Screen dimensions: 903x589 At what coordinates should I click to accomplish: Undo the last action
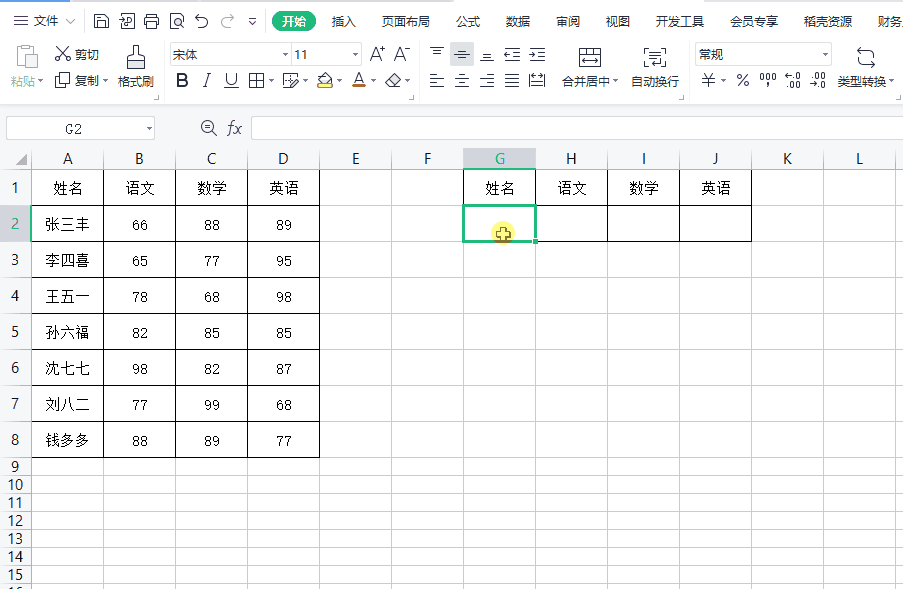coord(202,21)
